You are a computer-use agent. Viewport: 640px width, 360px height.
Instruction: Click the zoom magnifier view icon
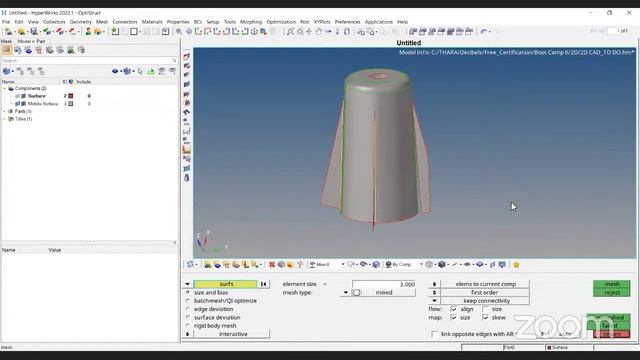tap(179, 31)
